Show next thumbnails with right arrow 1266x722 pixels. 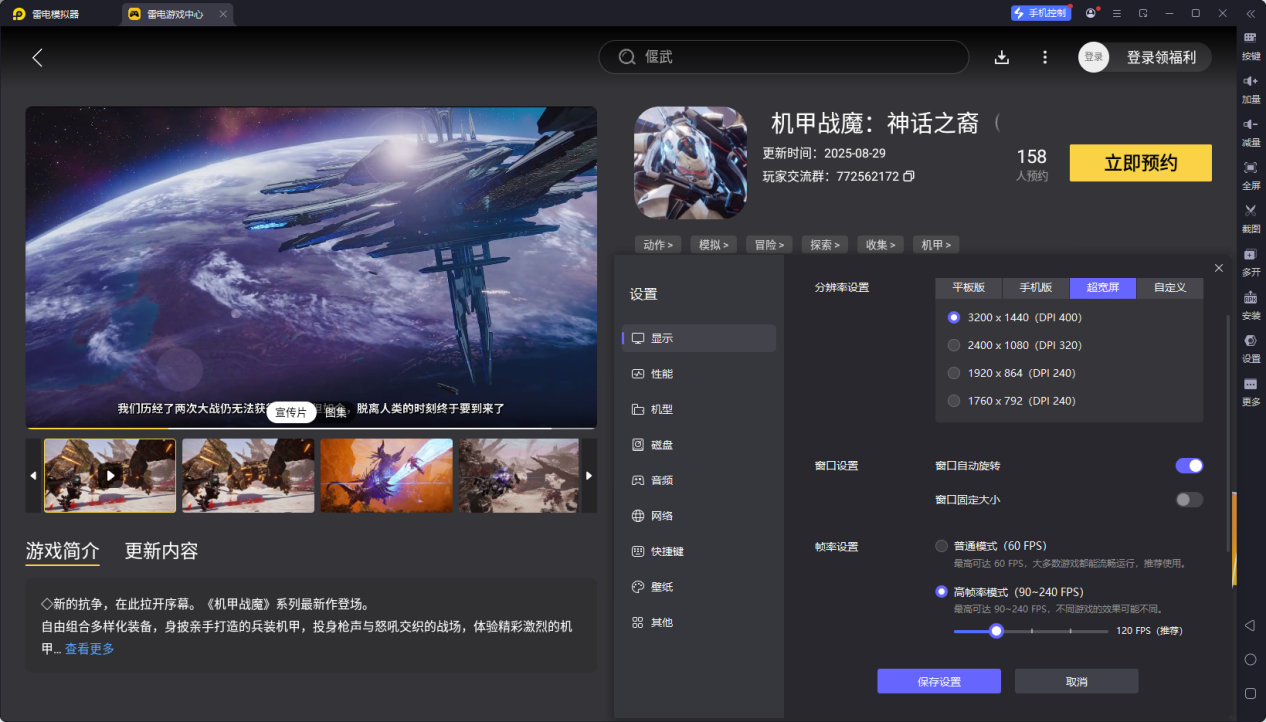tap(589, 476)
